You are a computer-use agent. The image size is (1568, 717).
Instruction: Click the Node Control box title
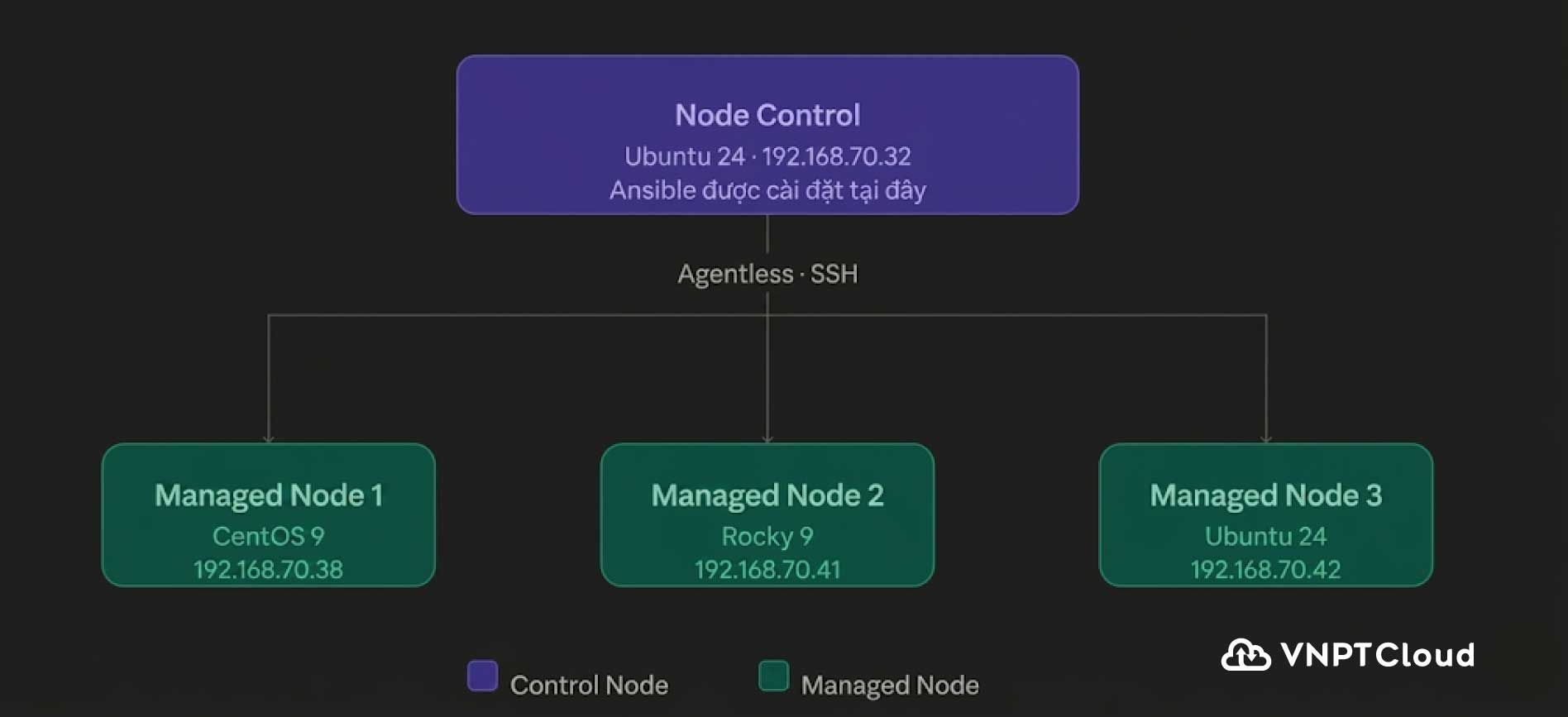point(767,115)
